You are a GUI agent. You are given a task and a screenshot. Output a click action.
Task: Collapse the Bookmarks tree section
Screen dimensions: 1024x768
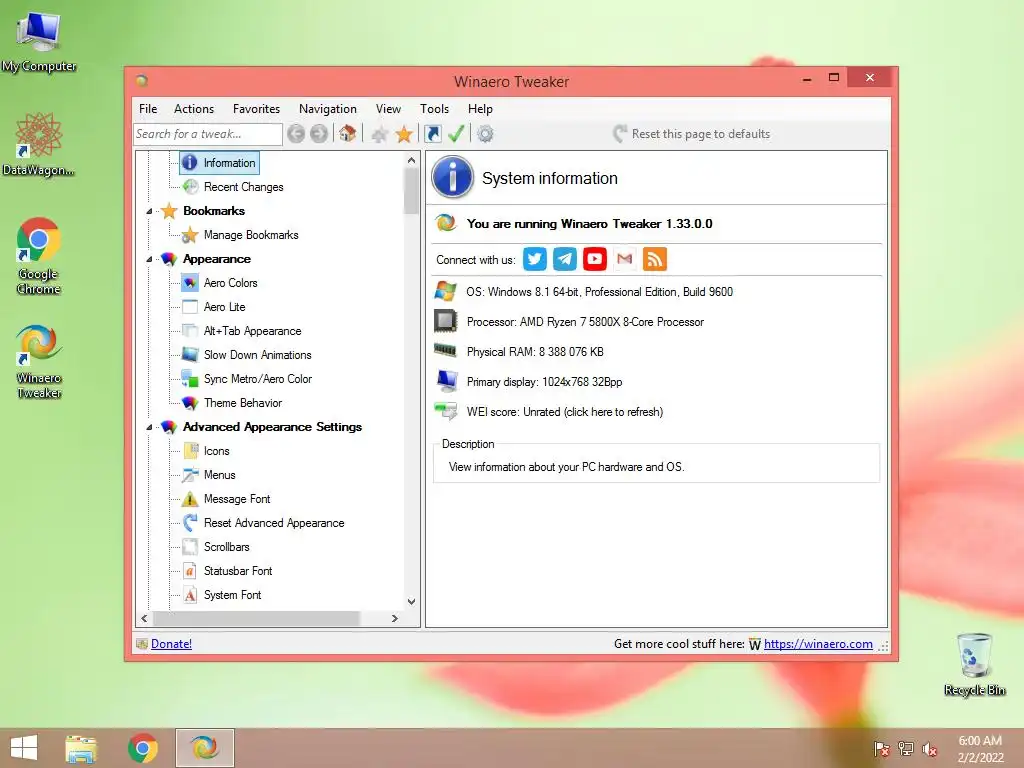pos(149,211)
